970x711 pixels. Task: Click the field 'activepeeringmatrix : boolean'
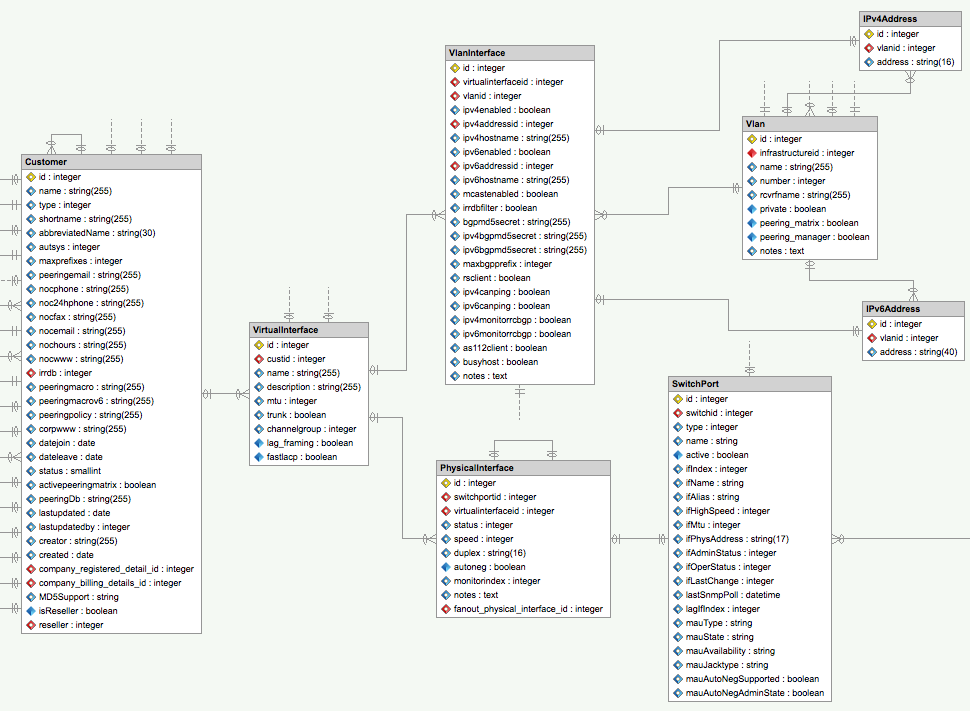click(98, 485)
